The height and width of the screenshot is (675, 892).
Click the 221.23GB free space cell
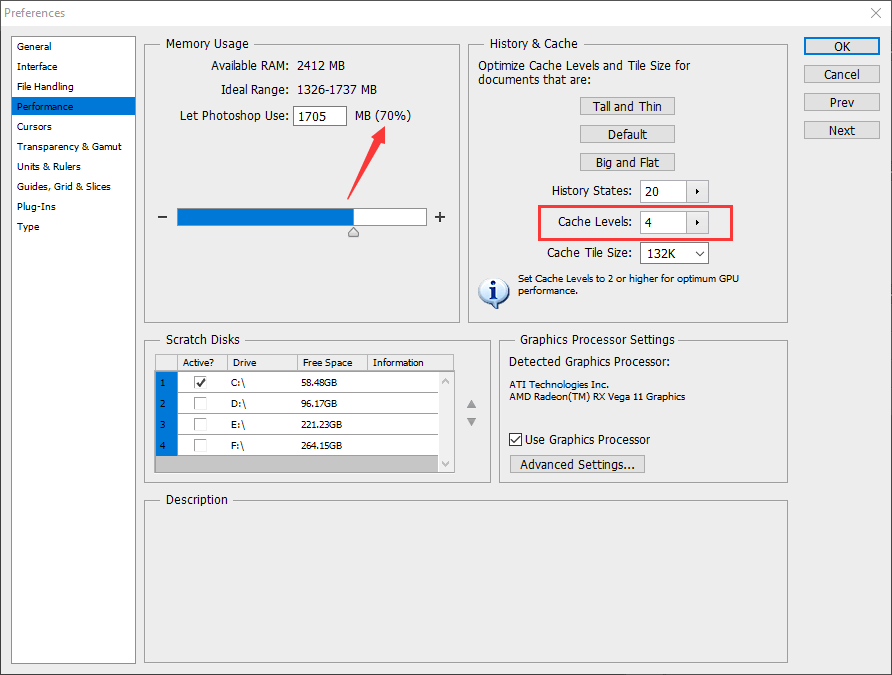[321, 425]
